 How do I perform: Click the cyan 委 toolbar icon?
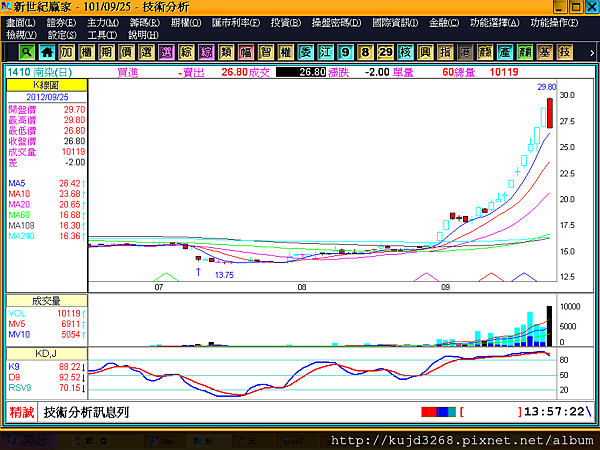tap(306, 52)
